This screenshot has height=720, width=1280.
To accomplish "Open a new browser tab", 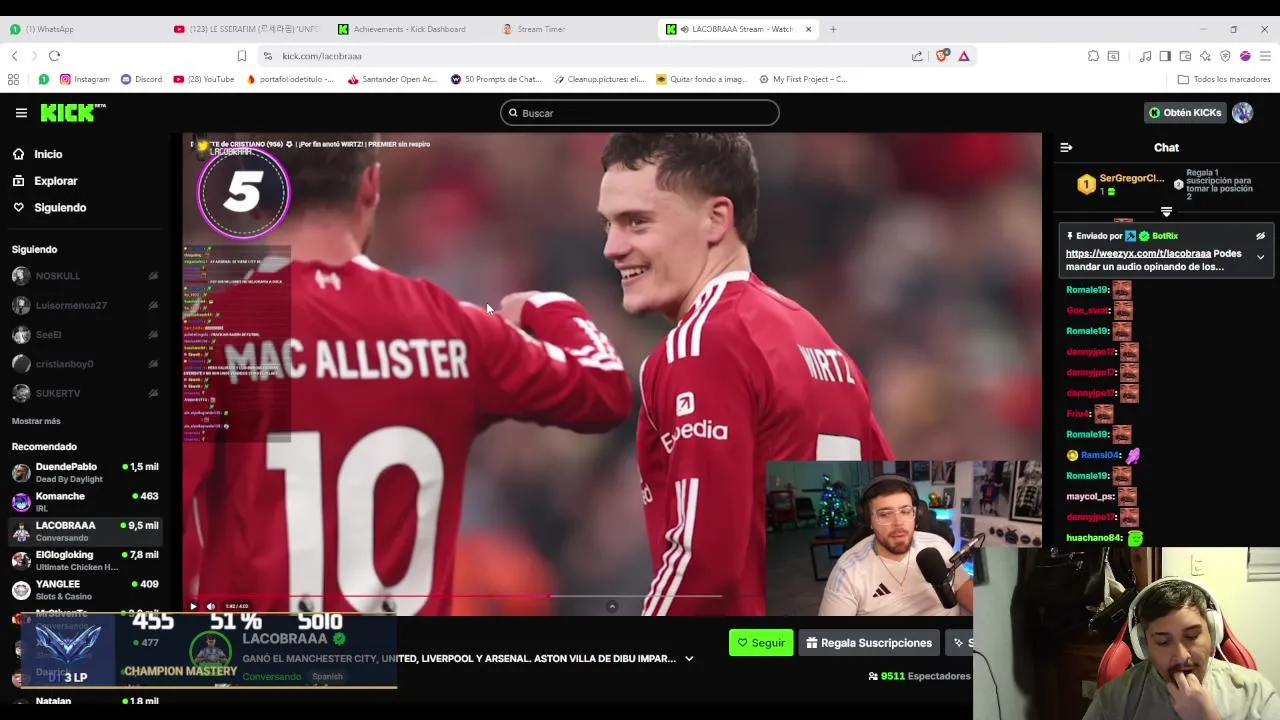I will (x=833, y=29).
